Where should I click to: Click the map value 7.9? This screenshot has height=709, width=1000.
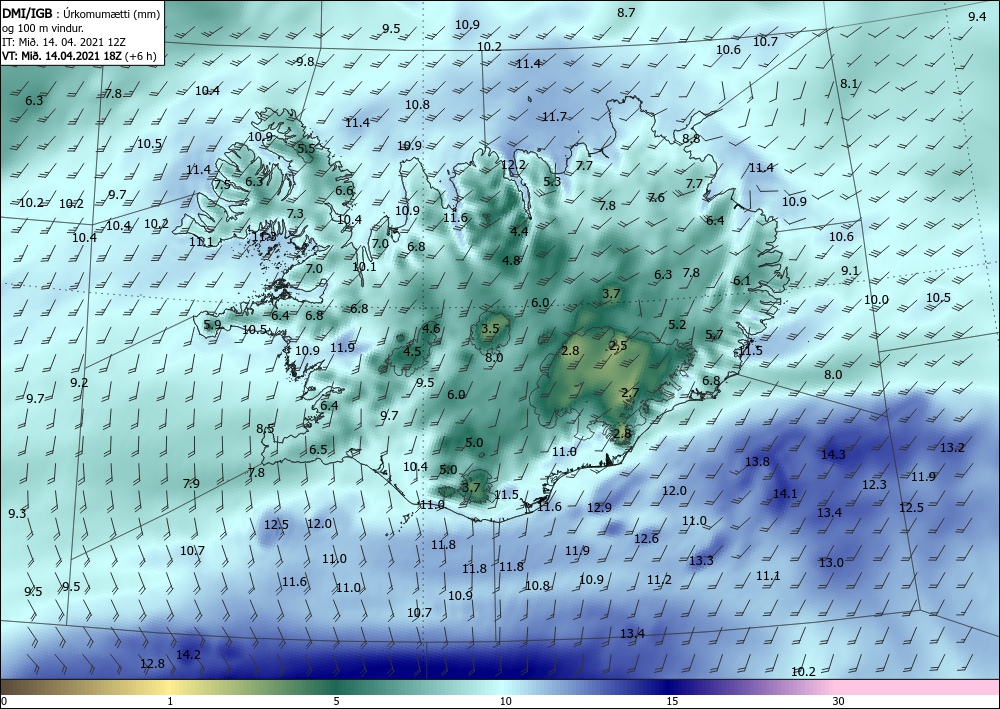[x=191, y=483]
